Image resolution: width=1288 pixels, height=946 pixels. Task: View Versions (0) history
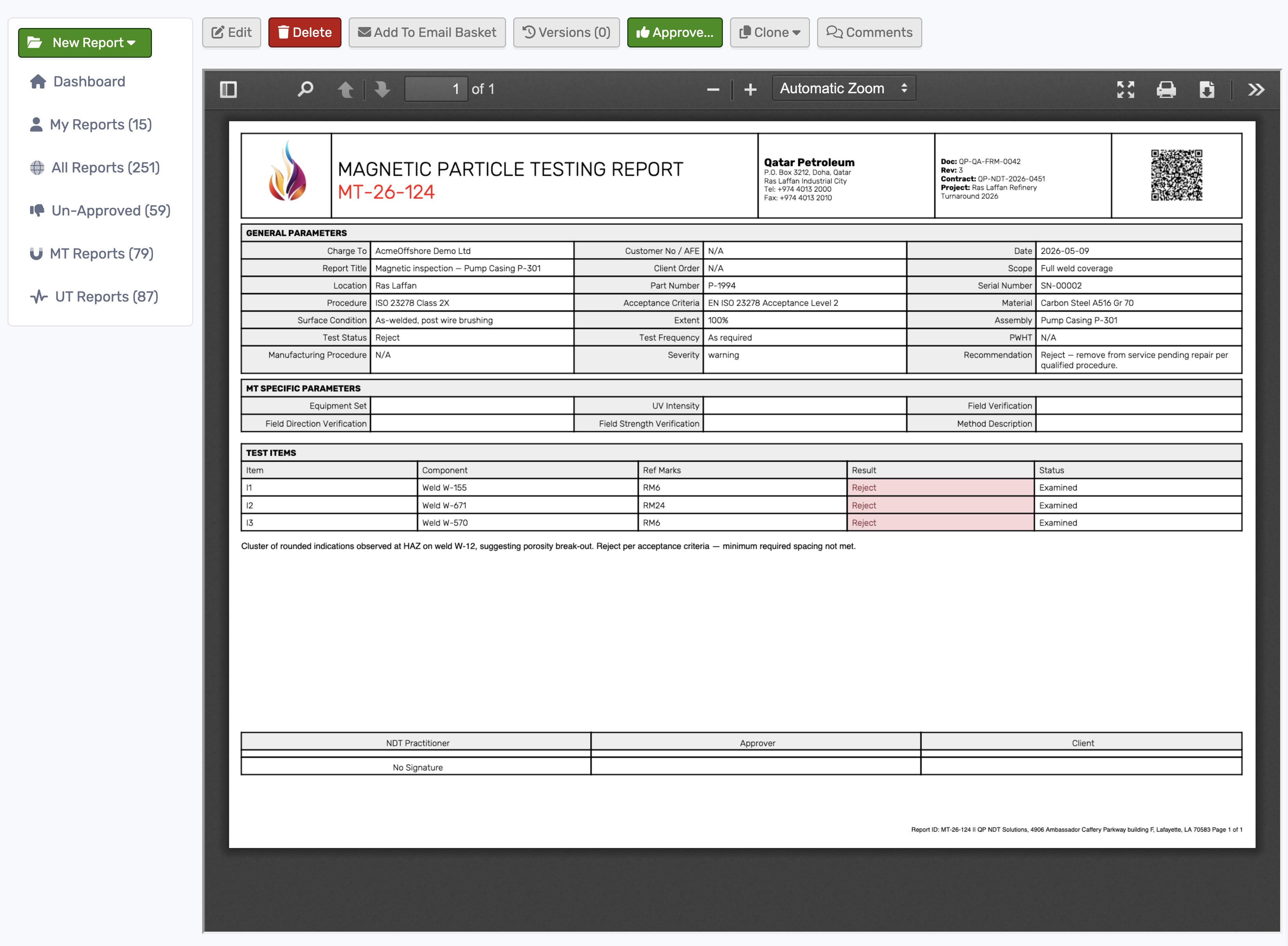pos(566,32)
